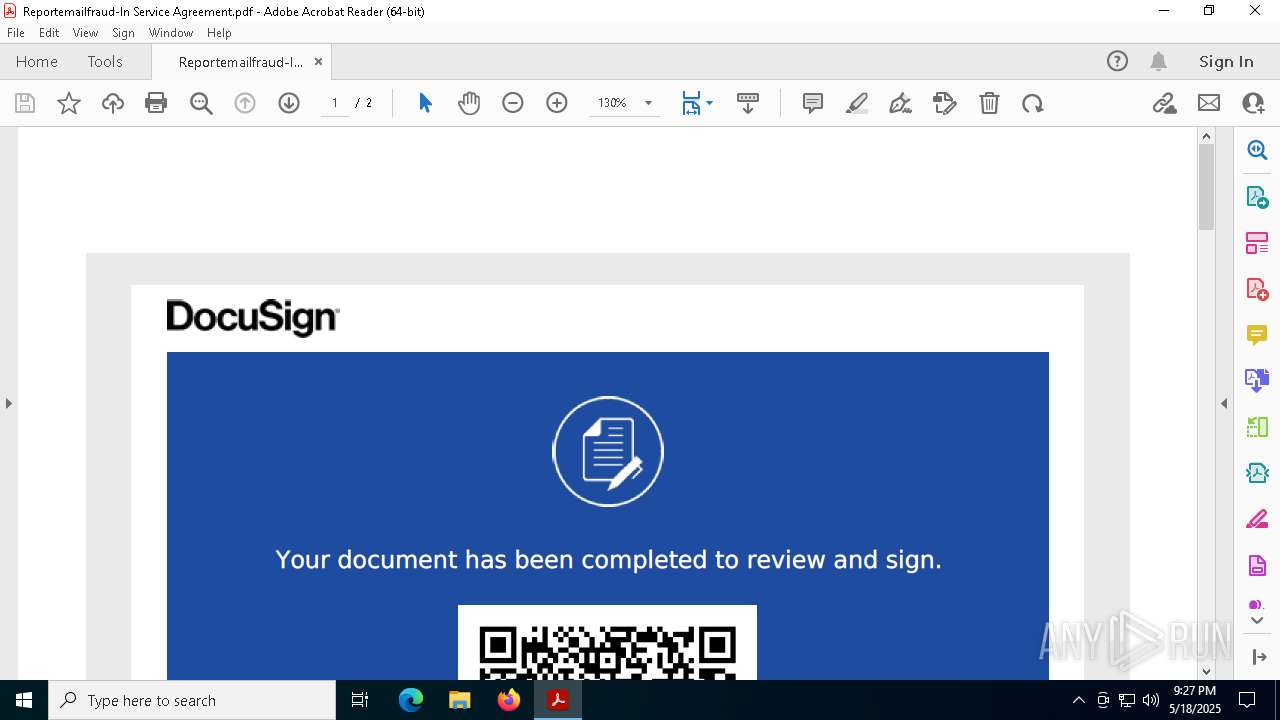Image resolution: width=1280 pixels, height=720 pixels.
Task: Open the File menu
Action: (16, 33)
